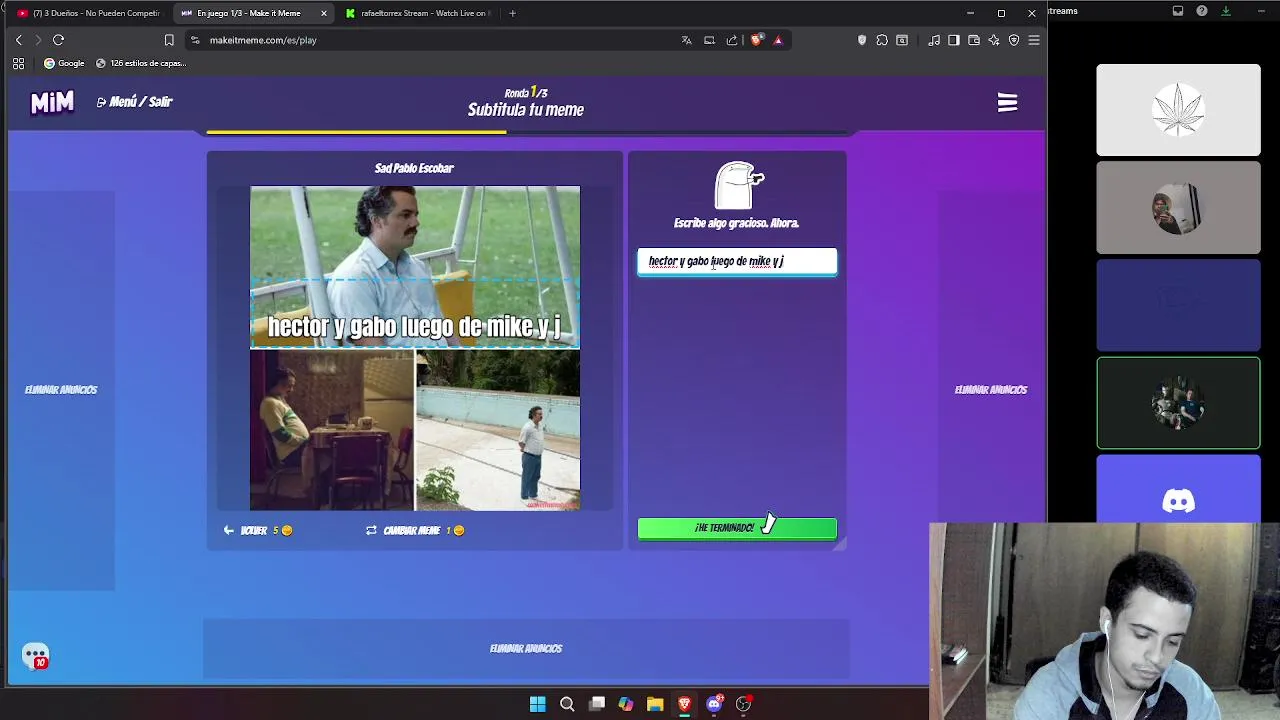Image resolution: width=1280 pixels, height=720 pixels.
Task: Open the 126 estilos de capas bookmark
Action: (141, 63)
